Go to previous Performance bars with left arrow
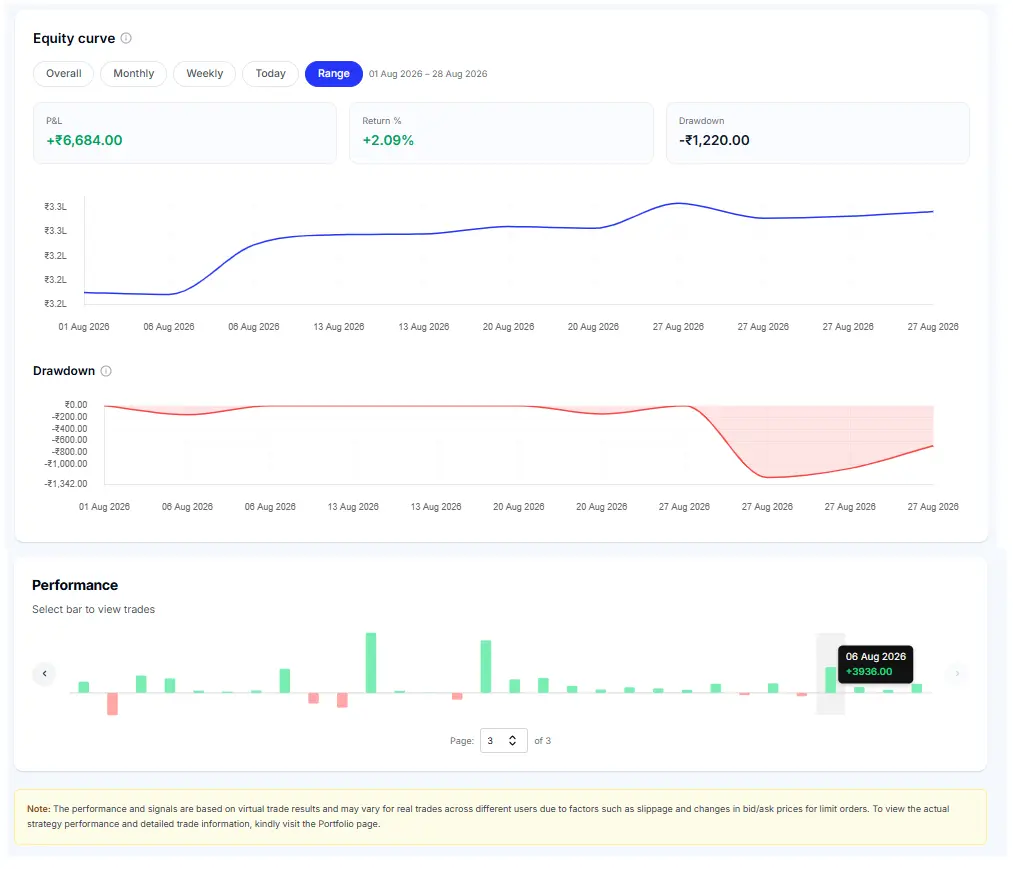 45,673
